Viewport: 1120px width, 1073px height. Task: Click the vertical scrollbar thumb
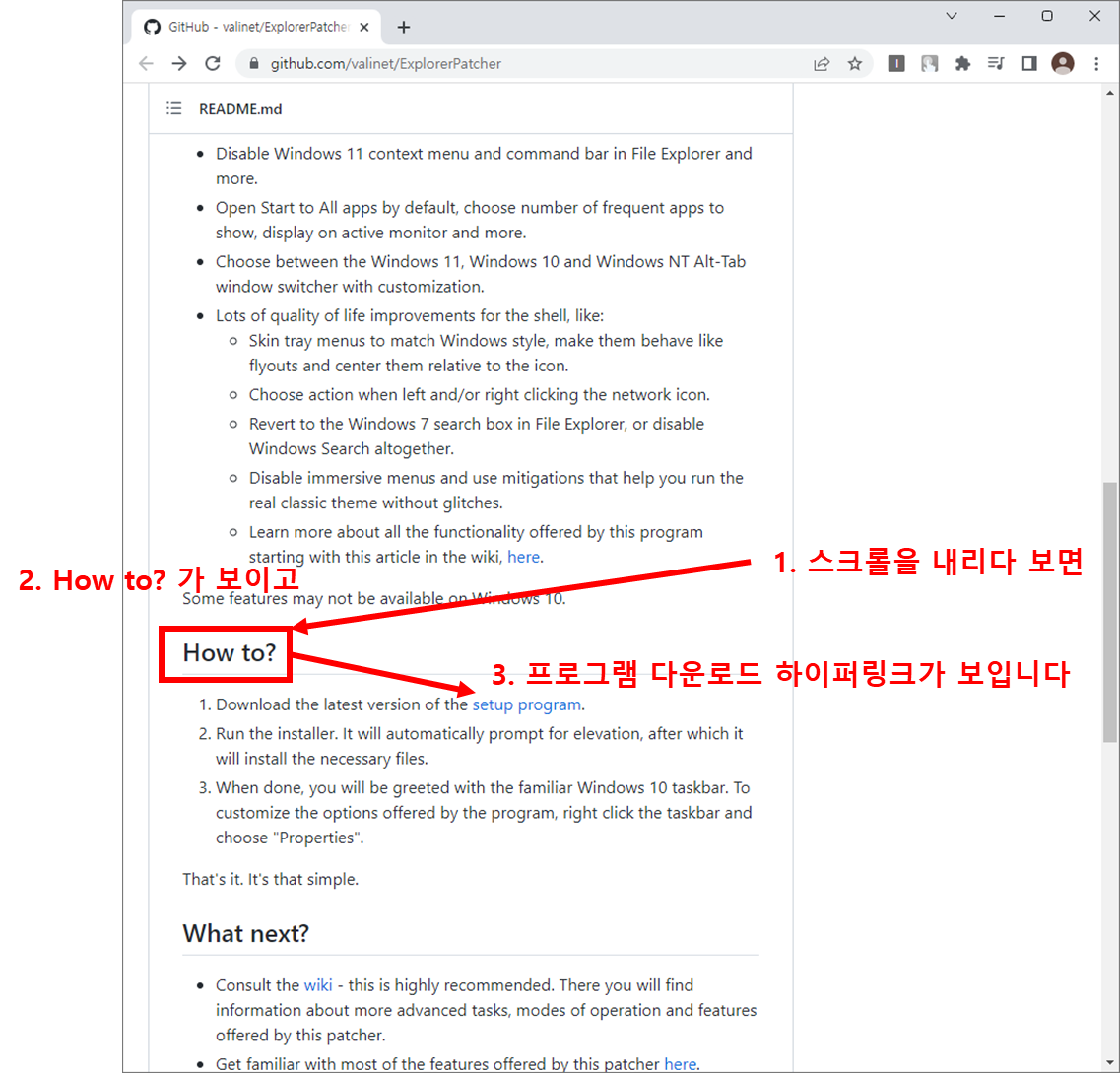[x=1109, y=612]
